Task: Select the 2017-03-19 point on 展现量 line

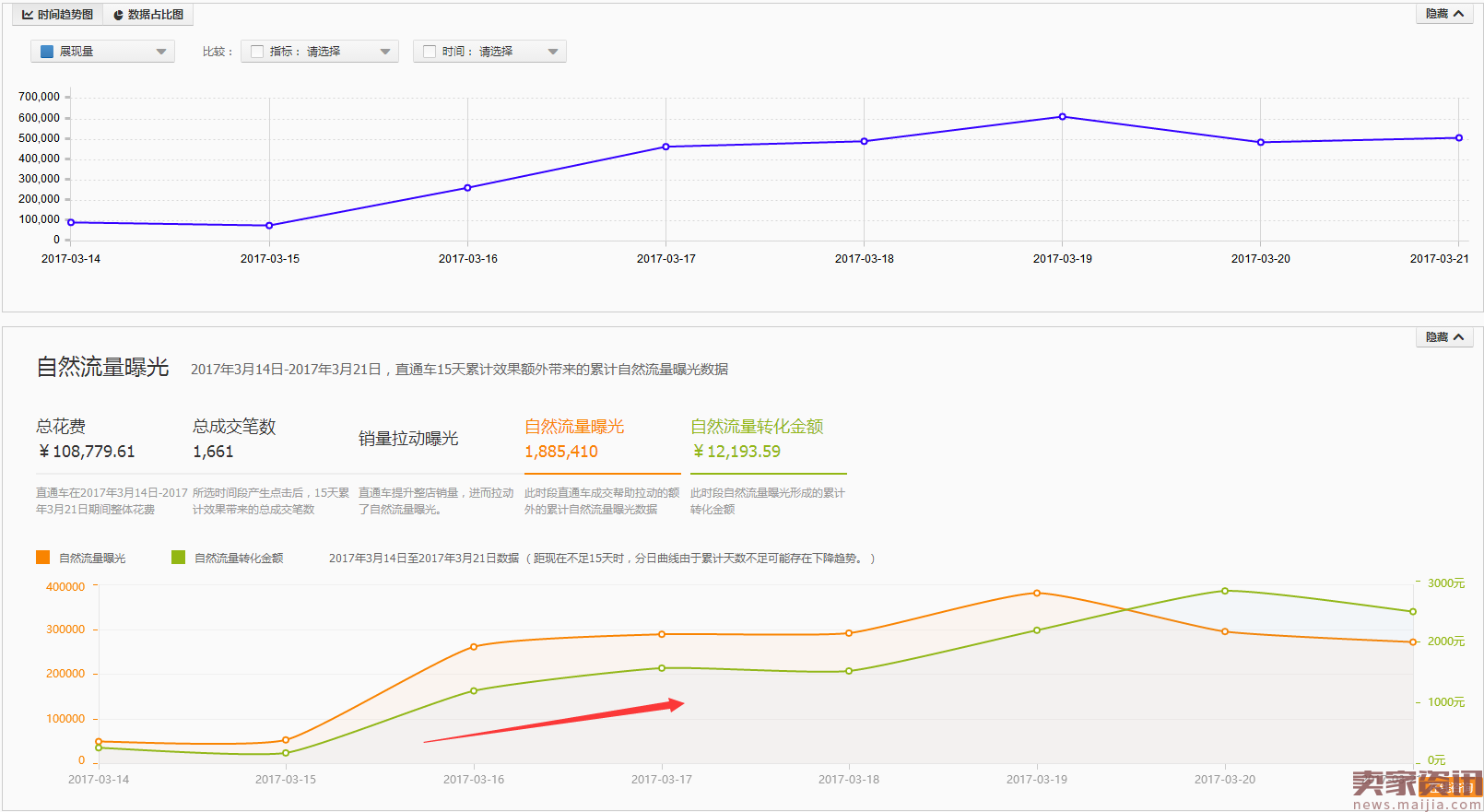Action: (x=1063, y=117)
